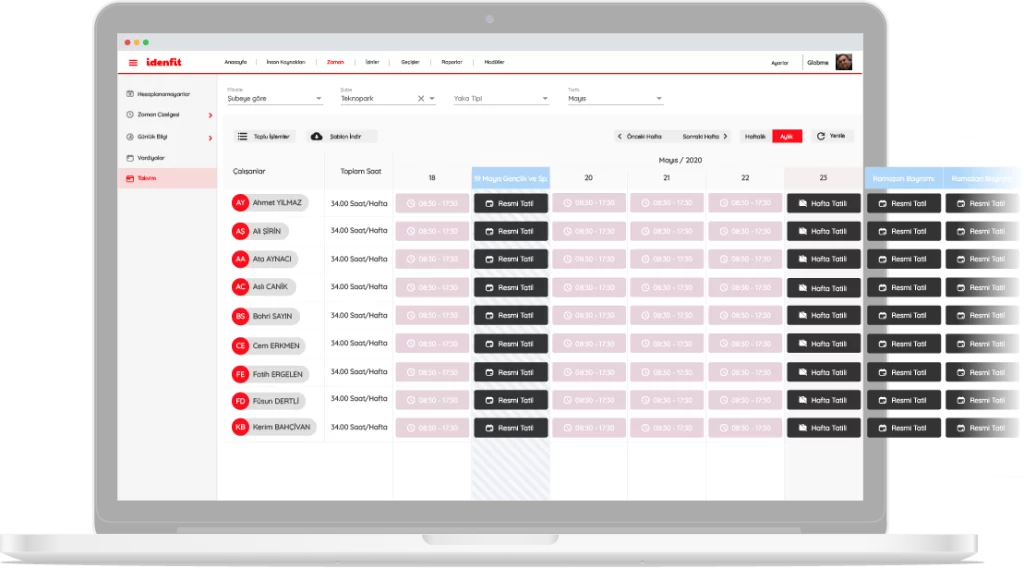Click the user profile photo avatar

pyautogui.click(x=844, y=62)
